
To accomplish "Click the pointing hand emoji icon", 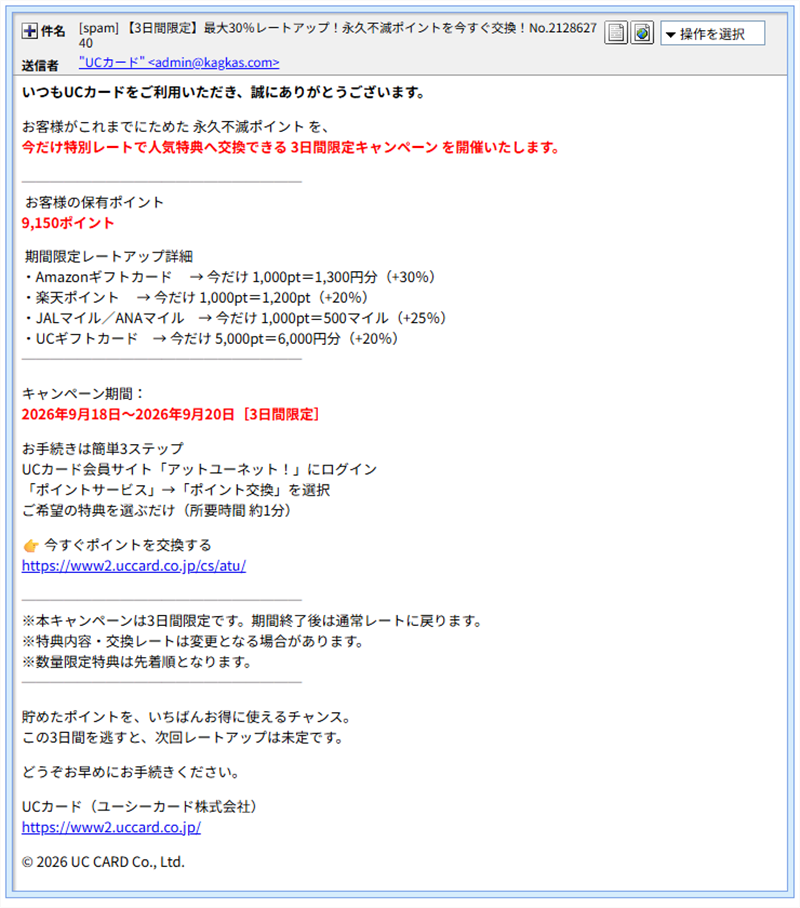I will 31,545.
